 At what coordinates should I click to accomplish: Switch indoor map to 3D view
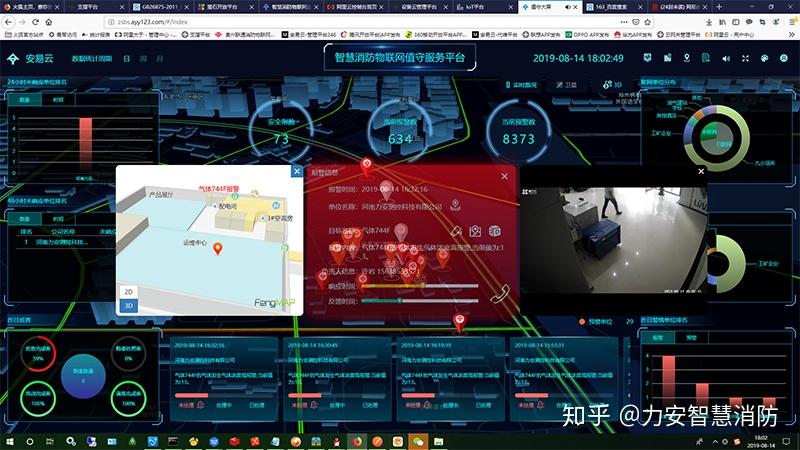click(x=129, y=304)
